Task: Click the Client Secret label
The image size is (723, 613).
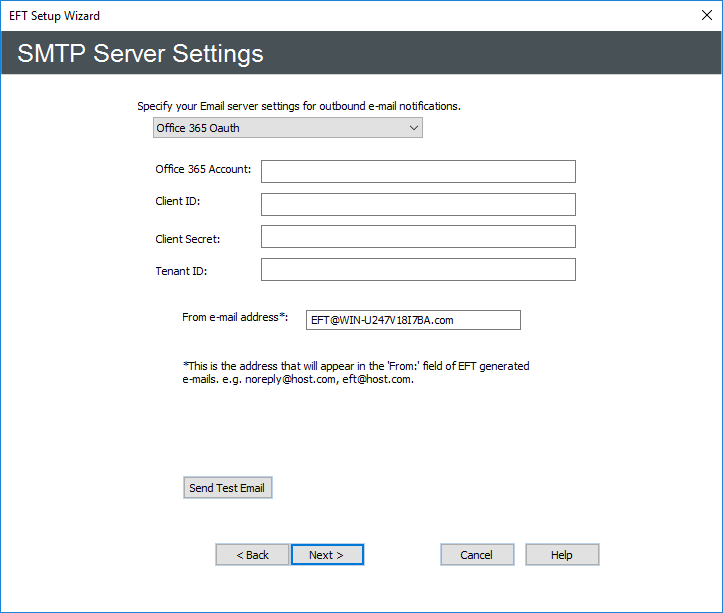Action: 187,239
